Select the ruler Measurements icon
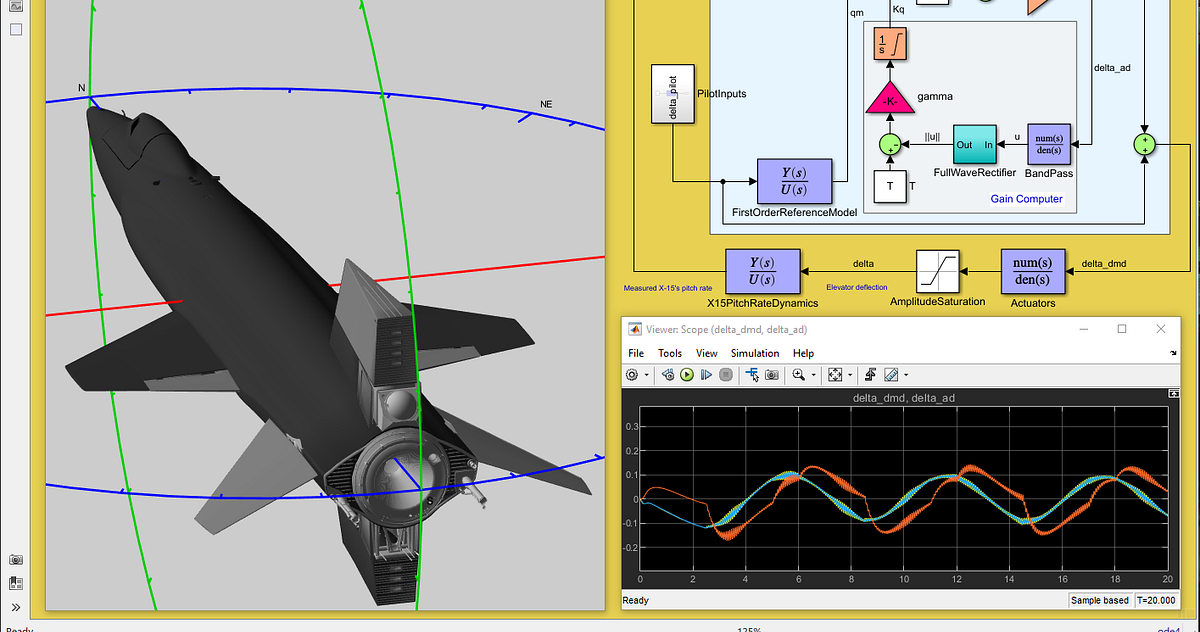 click(x=892, y=375)
